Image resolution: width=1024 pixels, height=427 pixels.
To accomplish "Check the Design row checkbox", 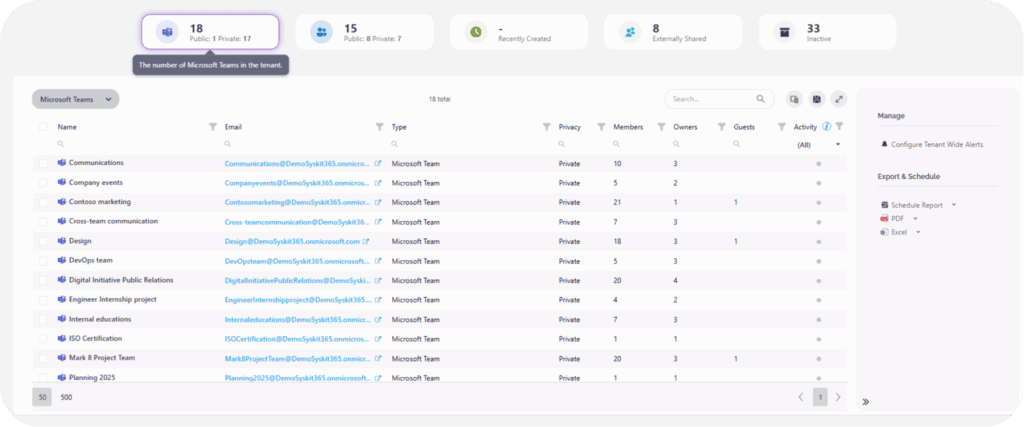I will (43, 241).
